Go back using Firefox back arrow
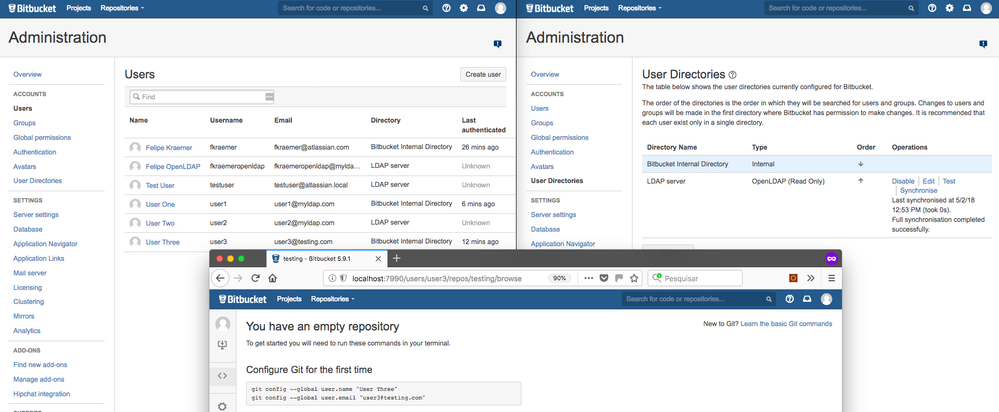The width and height of the screenshot is (999, 412). point(220,278)
